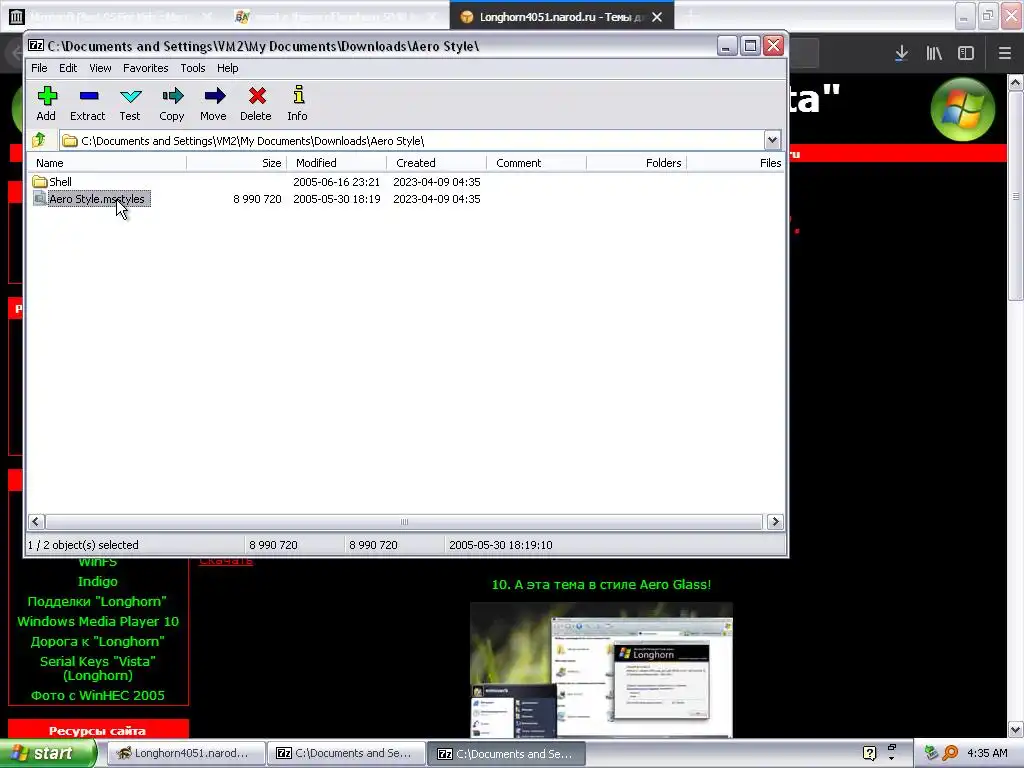Click the tray help question icon

[x=869, y=753]
